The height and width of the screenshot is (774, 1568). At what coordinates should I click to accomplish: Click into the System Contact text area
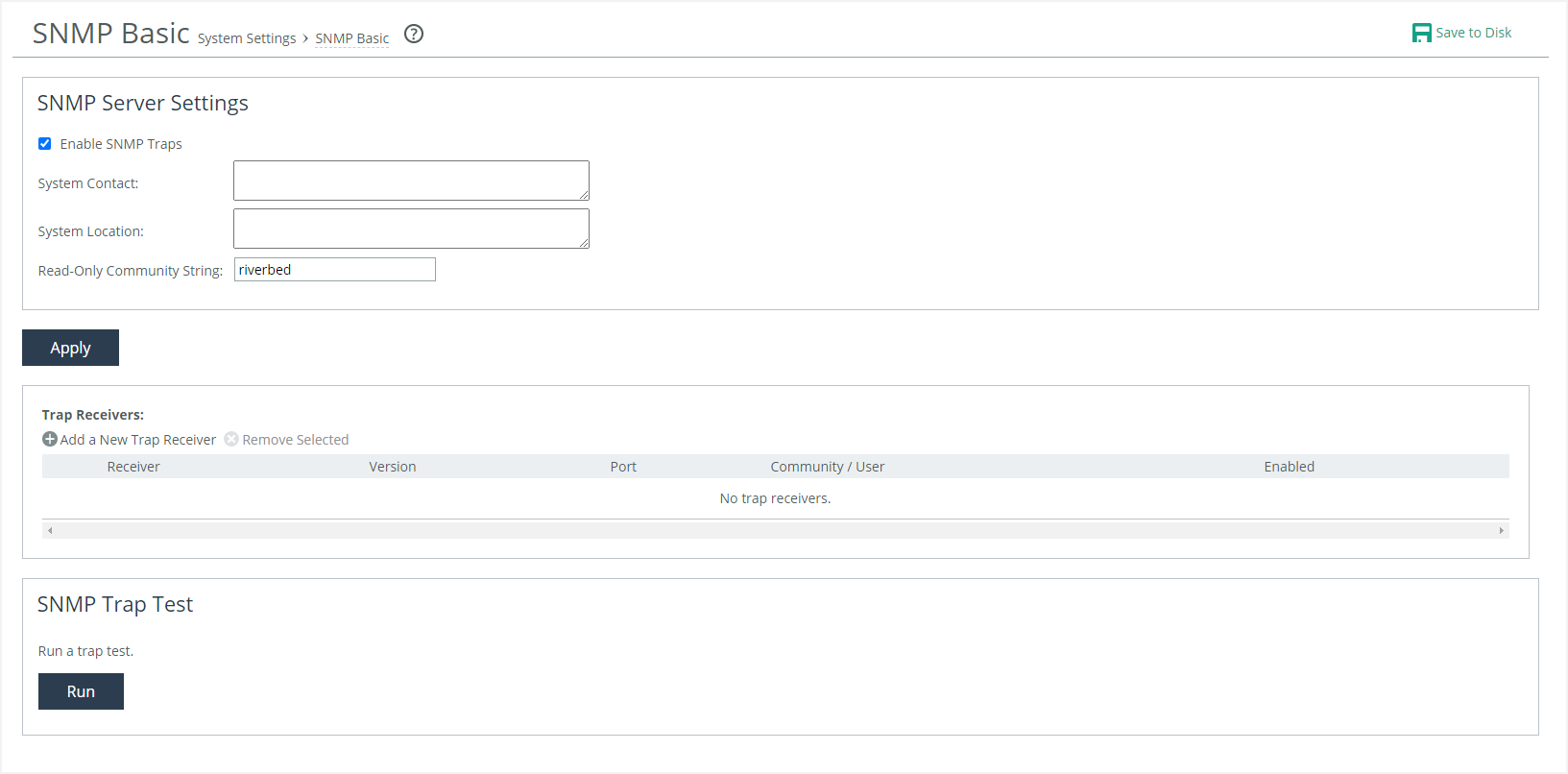point(411,181)
